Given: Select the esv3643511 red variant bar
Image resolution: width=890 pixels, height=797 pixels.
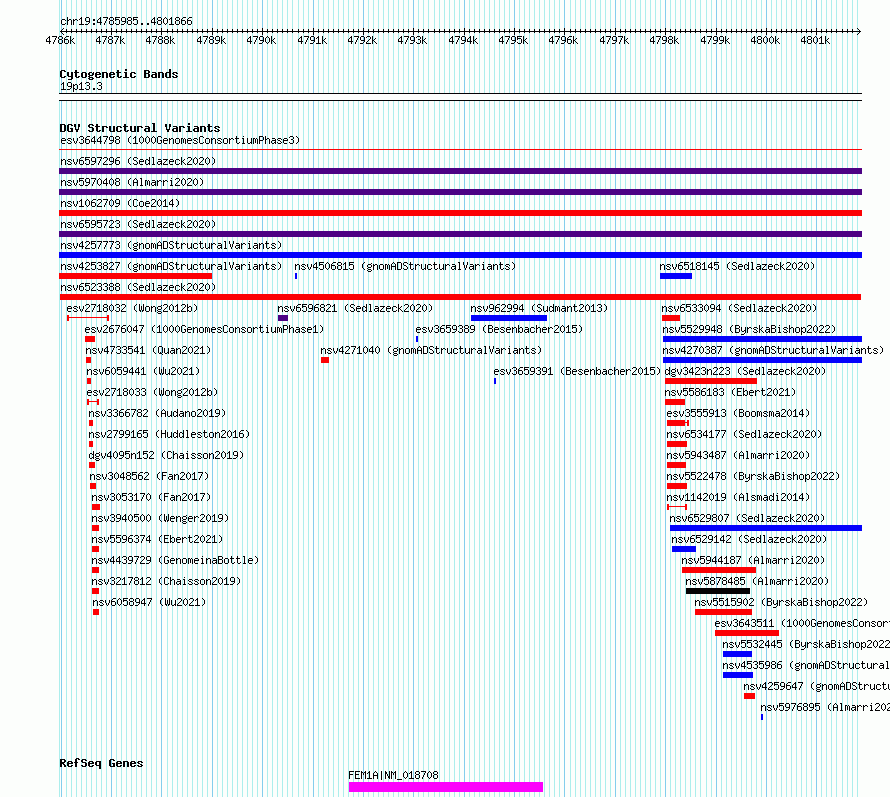Looking at the screenshot, I should (x=747, y=633).
